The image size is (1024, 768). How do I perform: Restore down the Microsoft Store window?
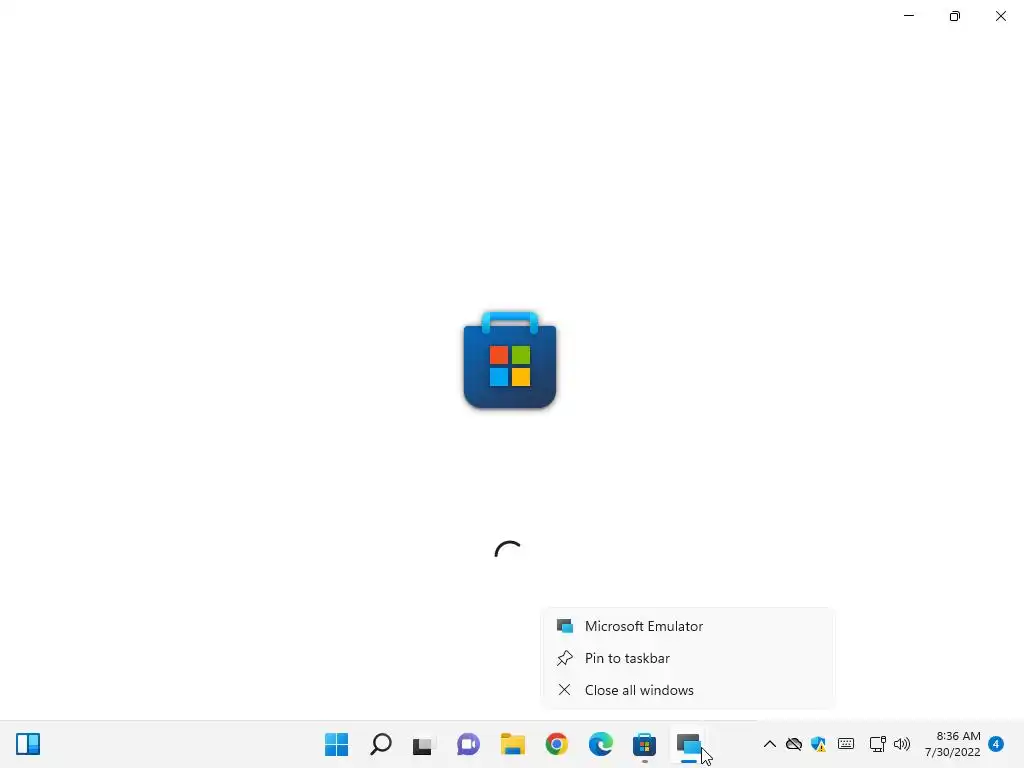point(955,16)
